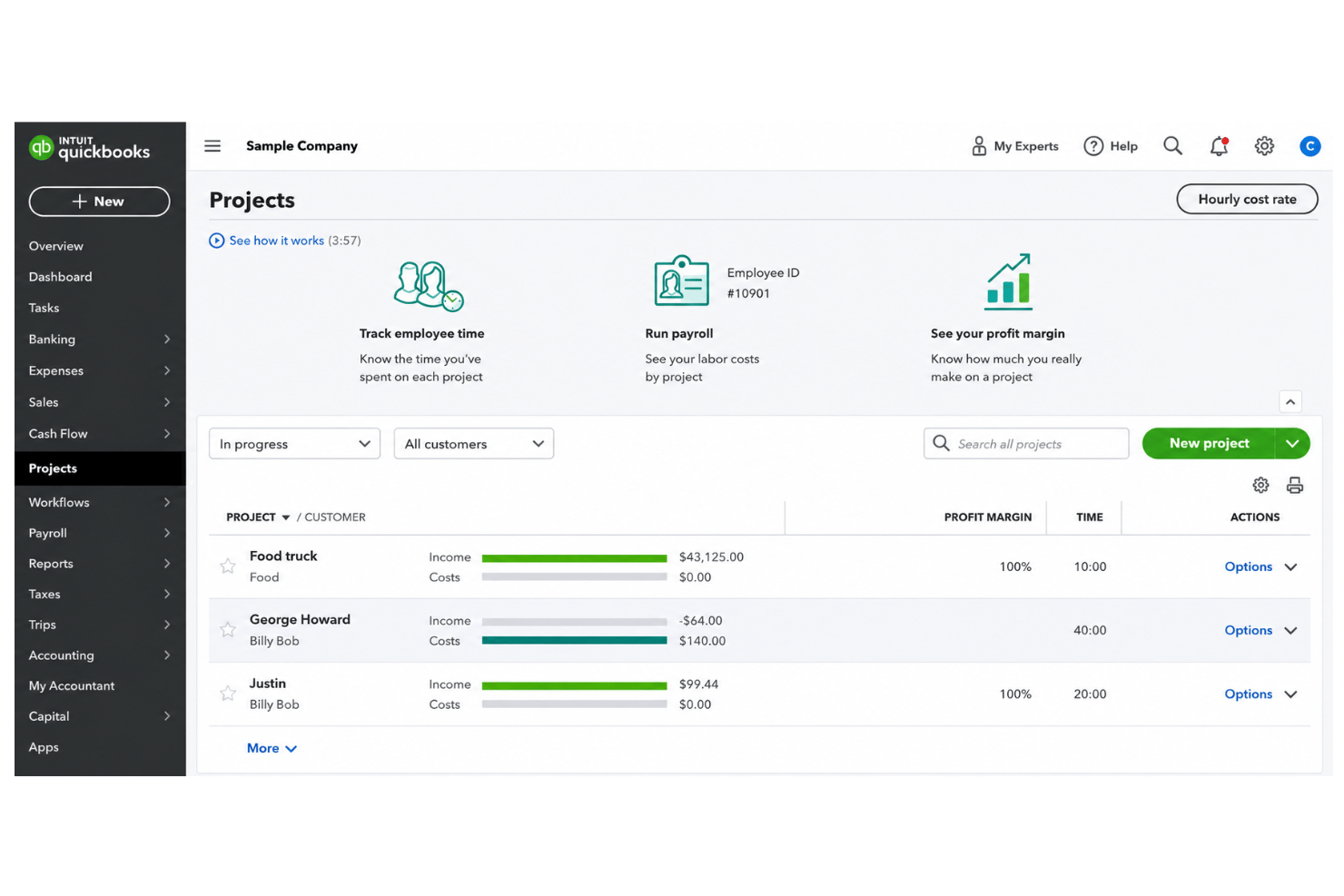Click the Justin green income bar
The width and height of the screenshot is (1344, 896).
coord(574,685)
